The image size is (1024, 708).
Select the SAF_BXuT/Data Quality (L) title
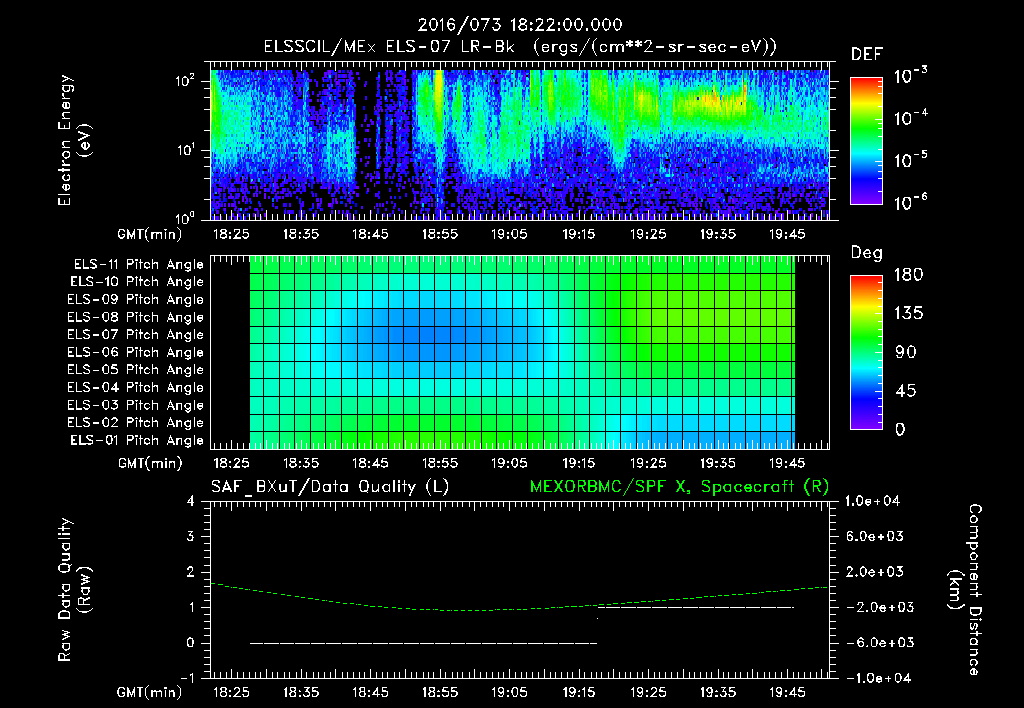click(330, 487)
